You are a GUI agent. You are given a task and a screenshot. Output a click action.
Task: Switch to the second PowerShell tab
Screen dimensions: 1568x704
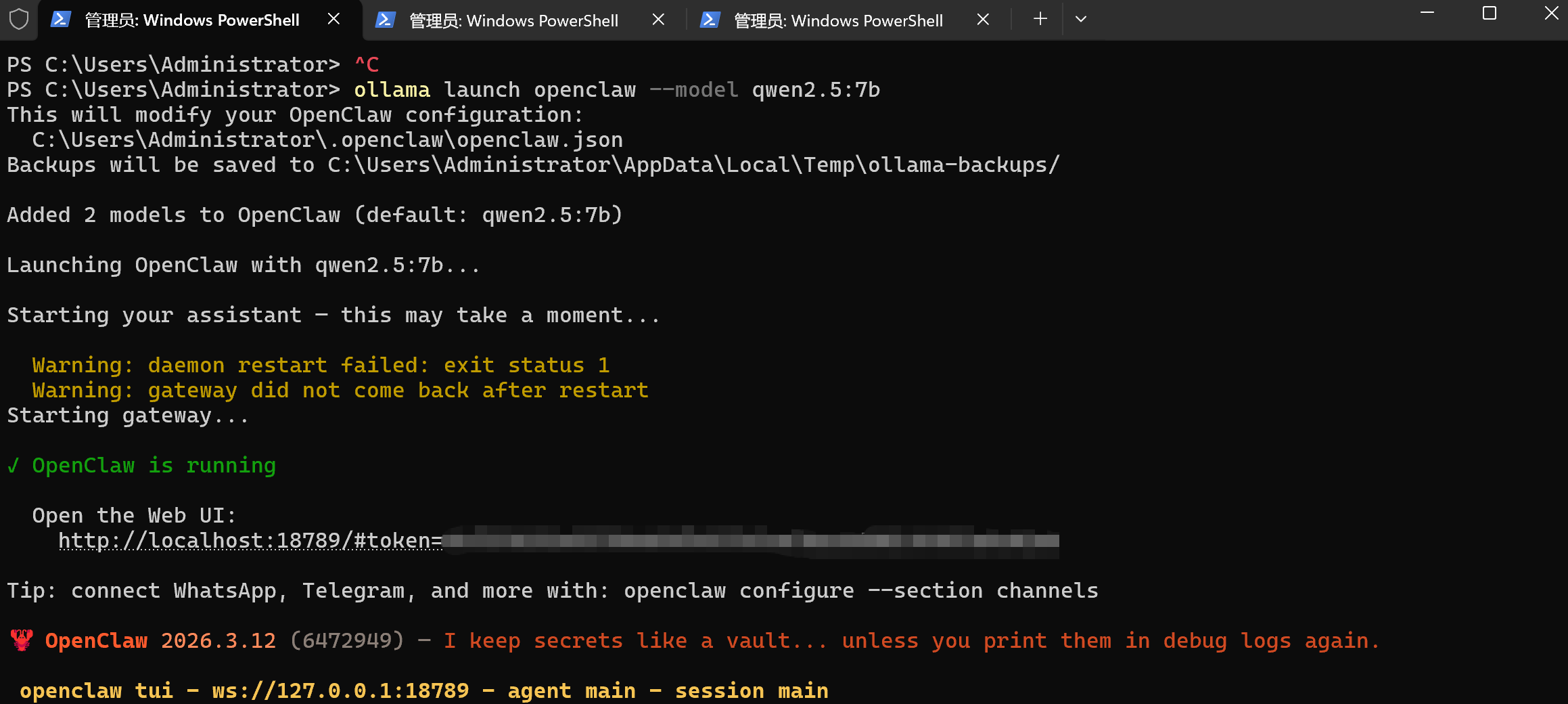pos(524,20)
